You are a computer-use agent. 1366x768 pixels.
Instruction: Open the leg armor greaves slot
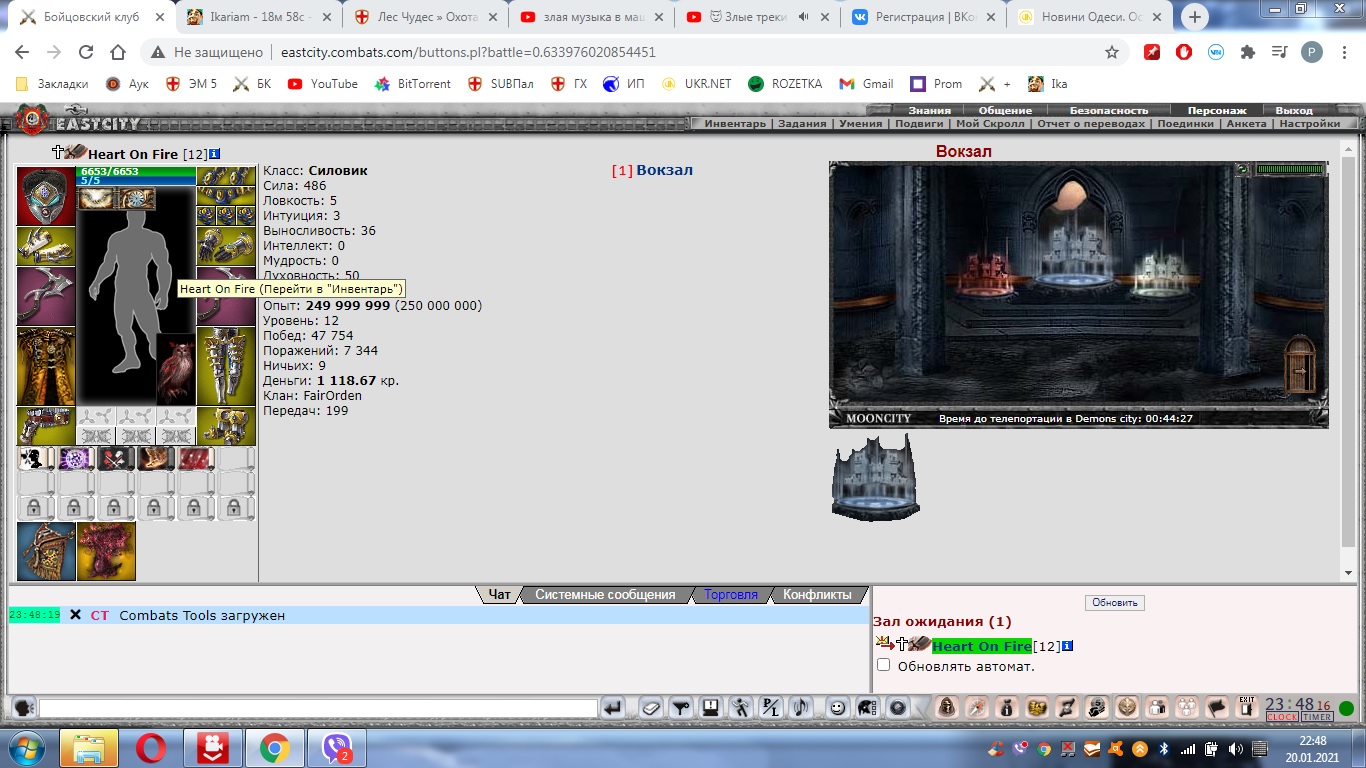(226, 366)
